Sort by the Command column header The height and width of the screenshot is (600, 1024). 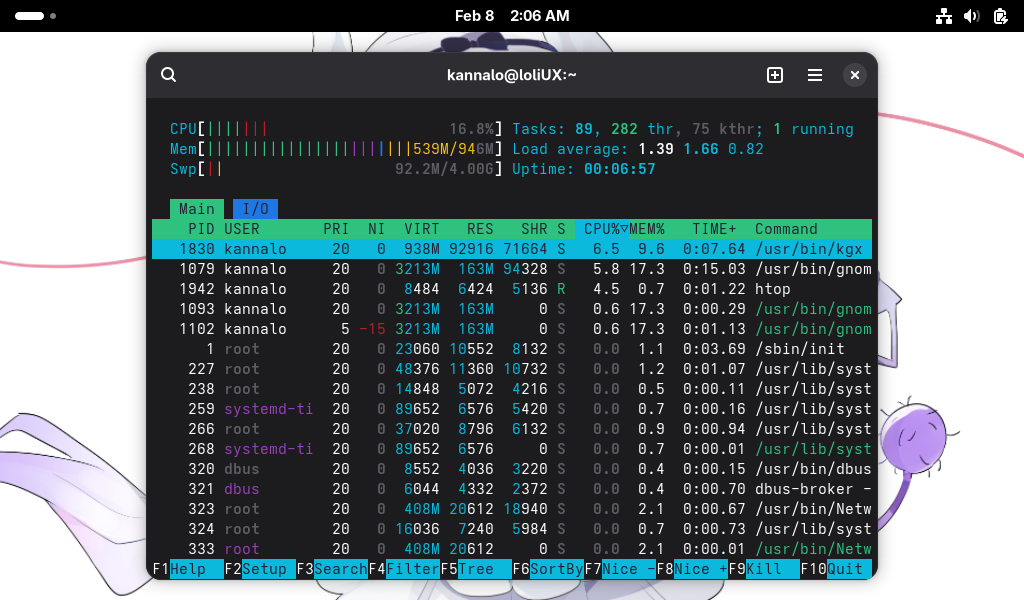coord(786,229)
